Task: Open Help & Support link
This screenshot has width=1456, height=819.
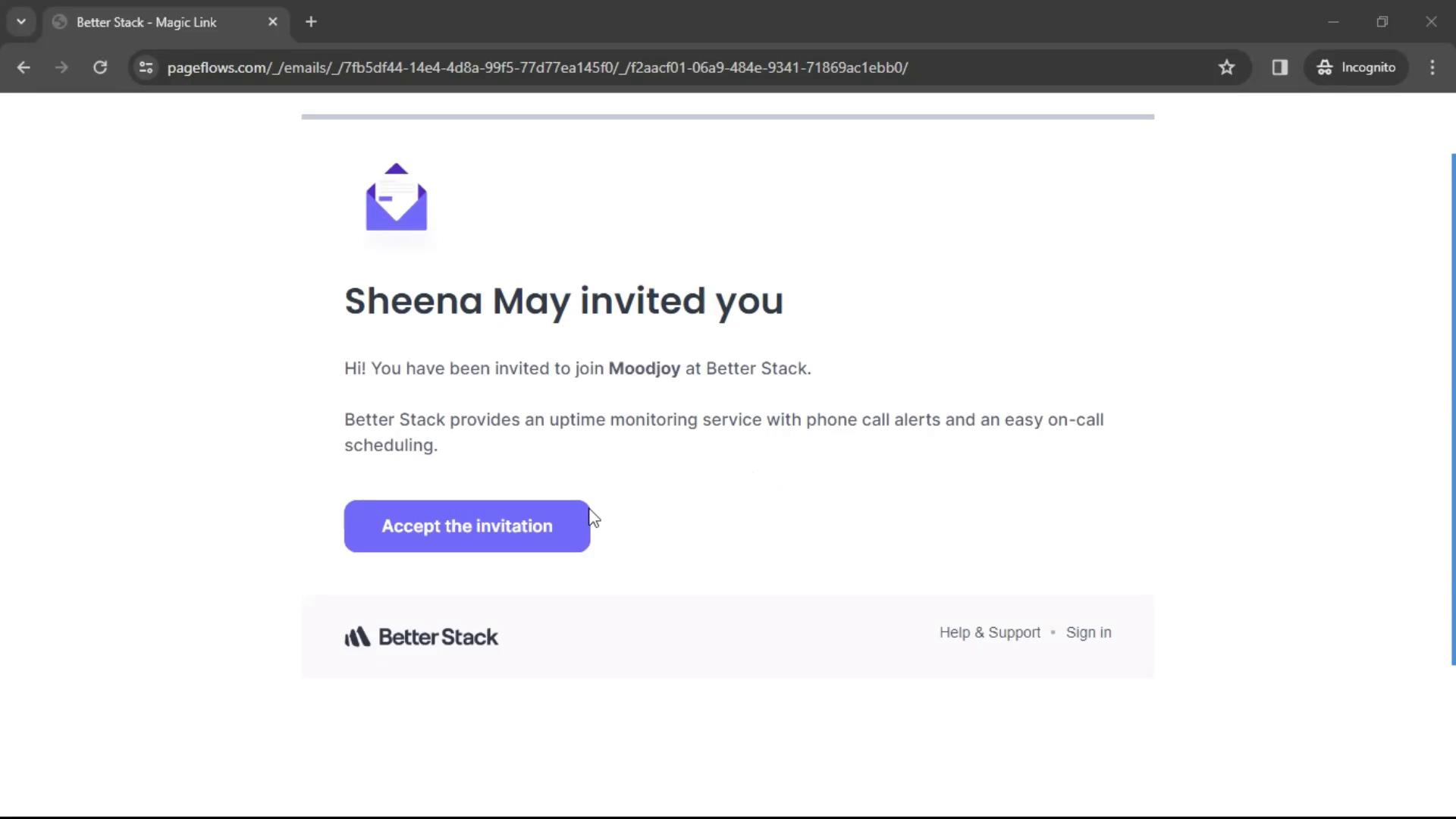Action: (990, 632)
